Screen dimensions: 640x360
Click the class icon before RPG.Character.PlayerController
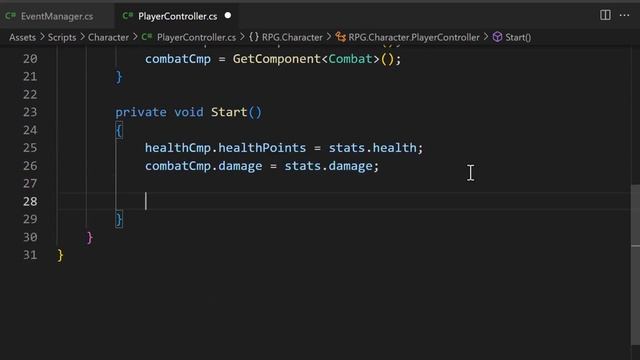[x=341, y=37]
